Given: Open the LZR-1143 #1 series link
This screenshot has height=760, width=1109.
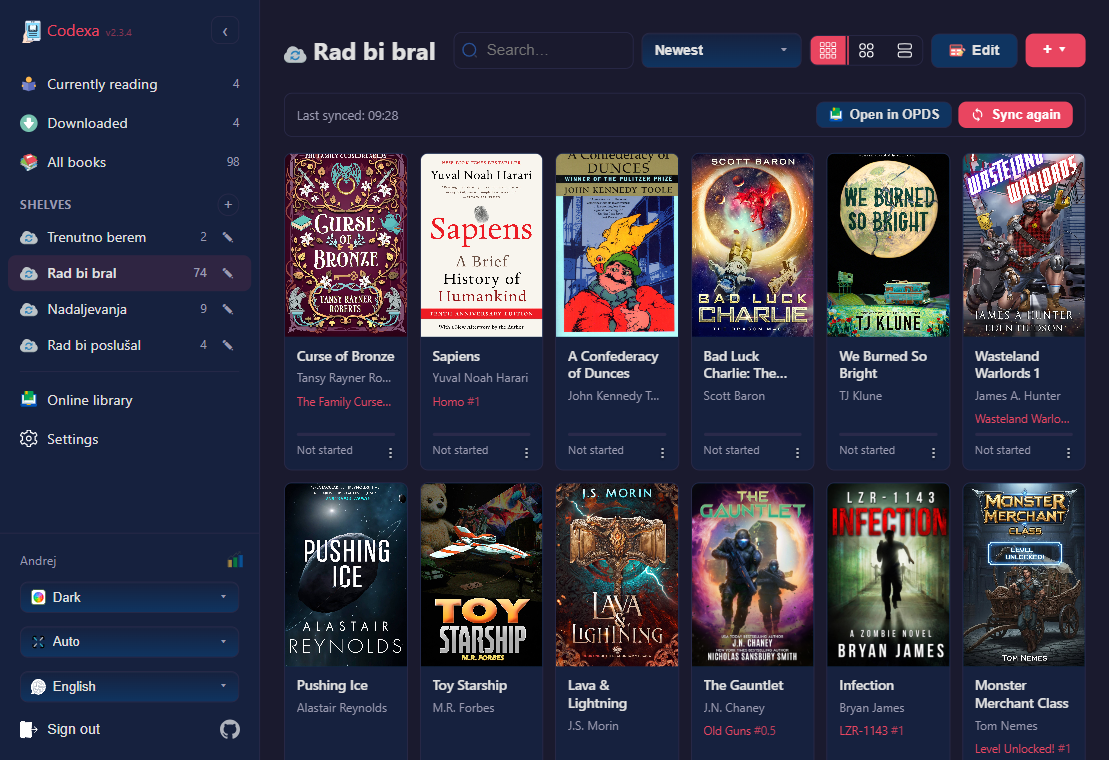Looking at the screenshot, I should click(871, 730).
